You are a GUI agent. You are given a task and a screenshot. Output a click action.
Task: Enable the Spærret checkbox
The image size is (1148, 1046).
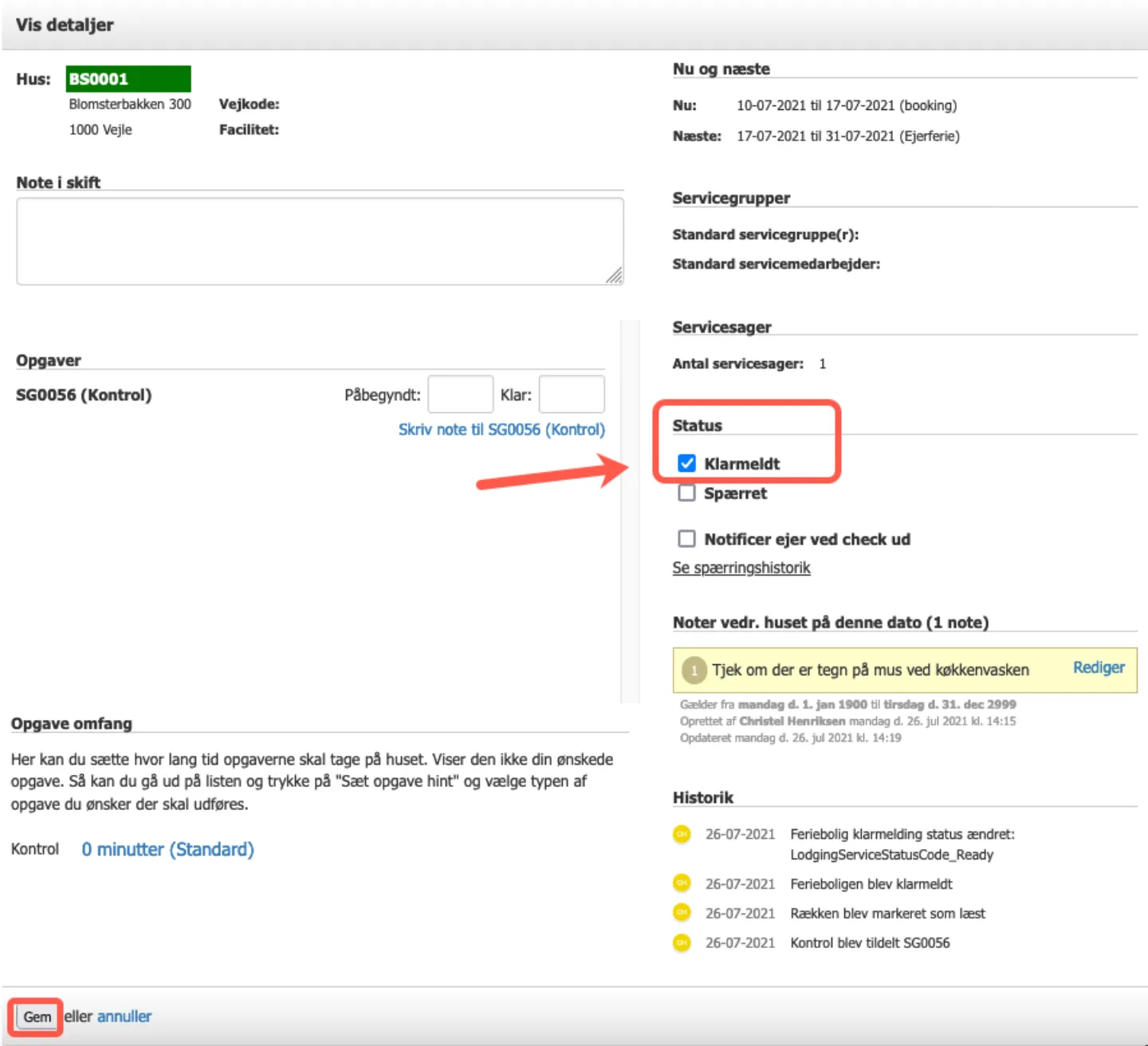[686, 493]
